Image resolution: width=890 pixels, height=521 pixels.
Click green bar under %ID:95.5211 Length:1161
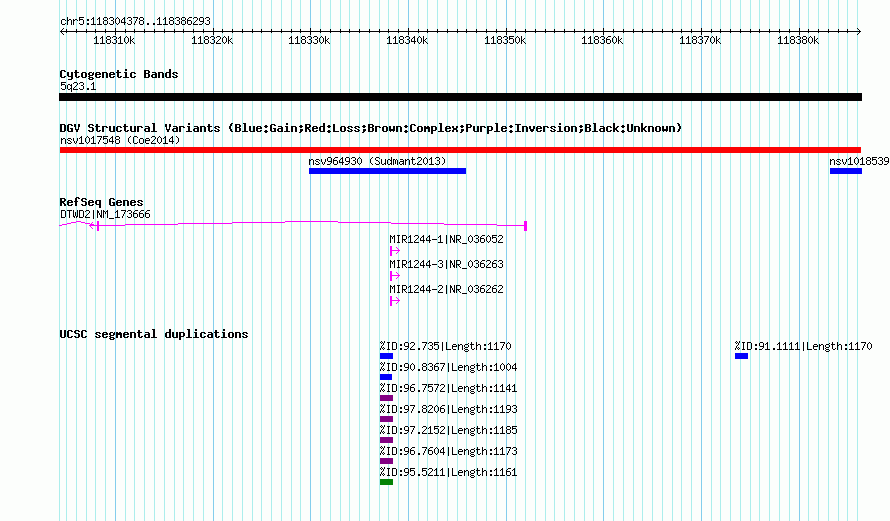point(387,482)
